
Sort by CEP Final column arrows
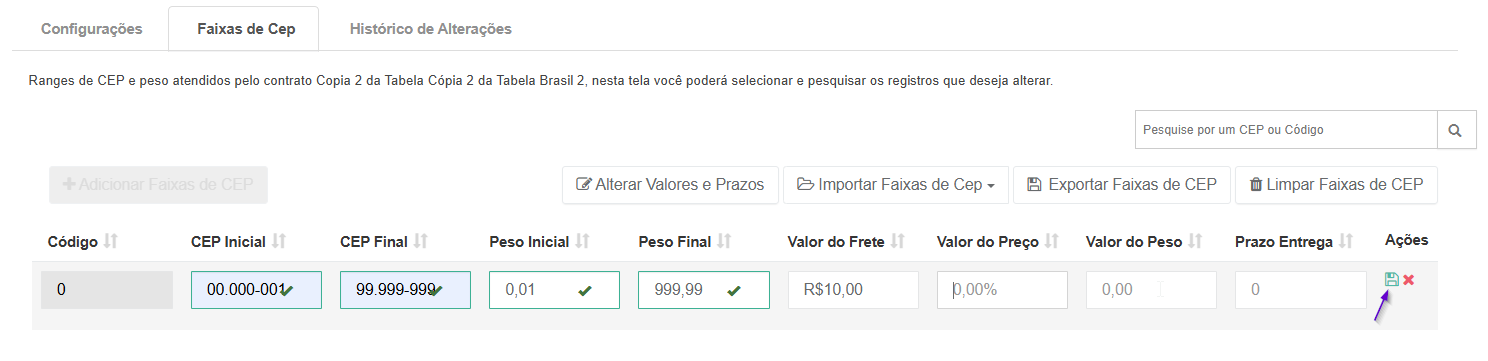pyautogui.click(x=421, y=242)
